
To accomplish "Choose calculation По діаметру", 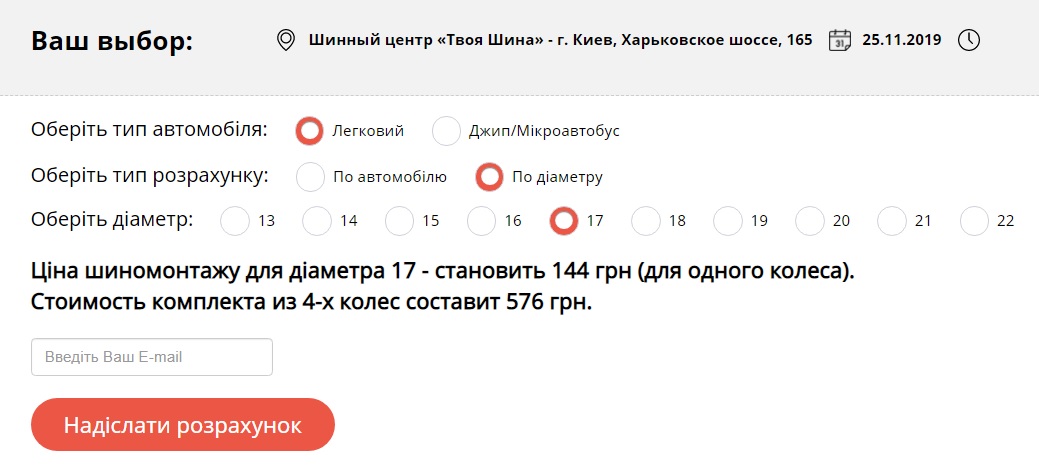I will (x=489, y=177).
